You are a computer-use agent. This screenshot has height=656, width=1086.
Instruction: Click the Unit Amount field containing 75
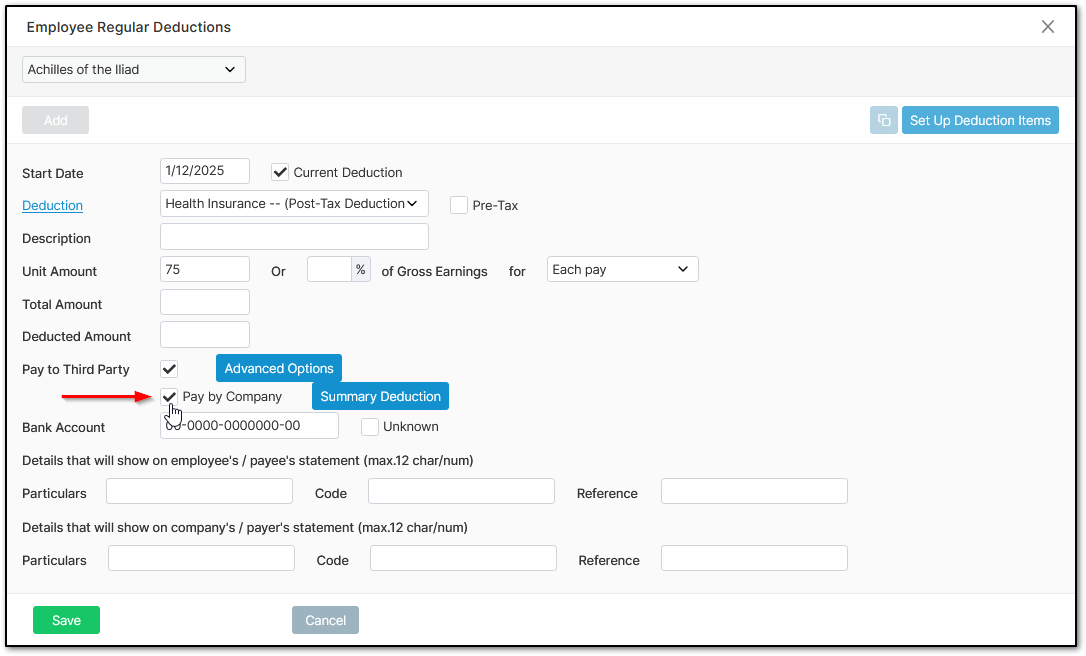(x=205, y=269)
